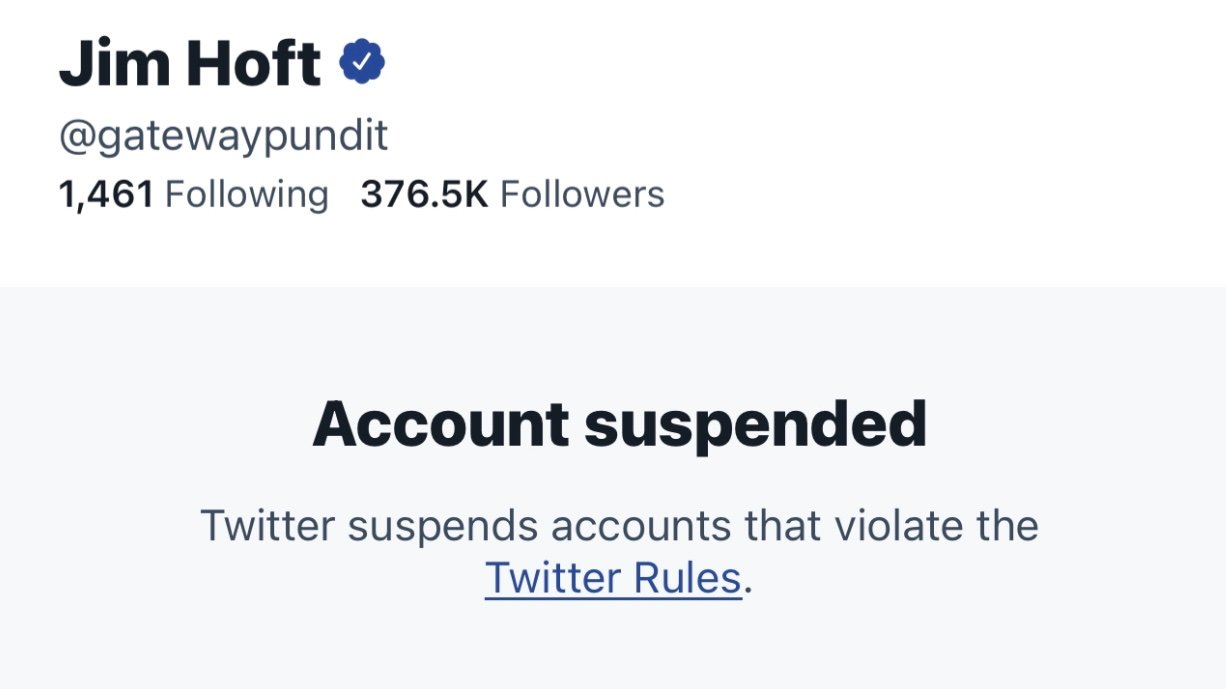
Task: Click the word "Account" in the heading
Action: pos(440,424)
